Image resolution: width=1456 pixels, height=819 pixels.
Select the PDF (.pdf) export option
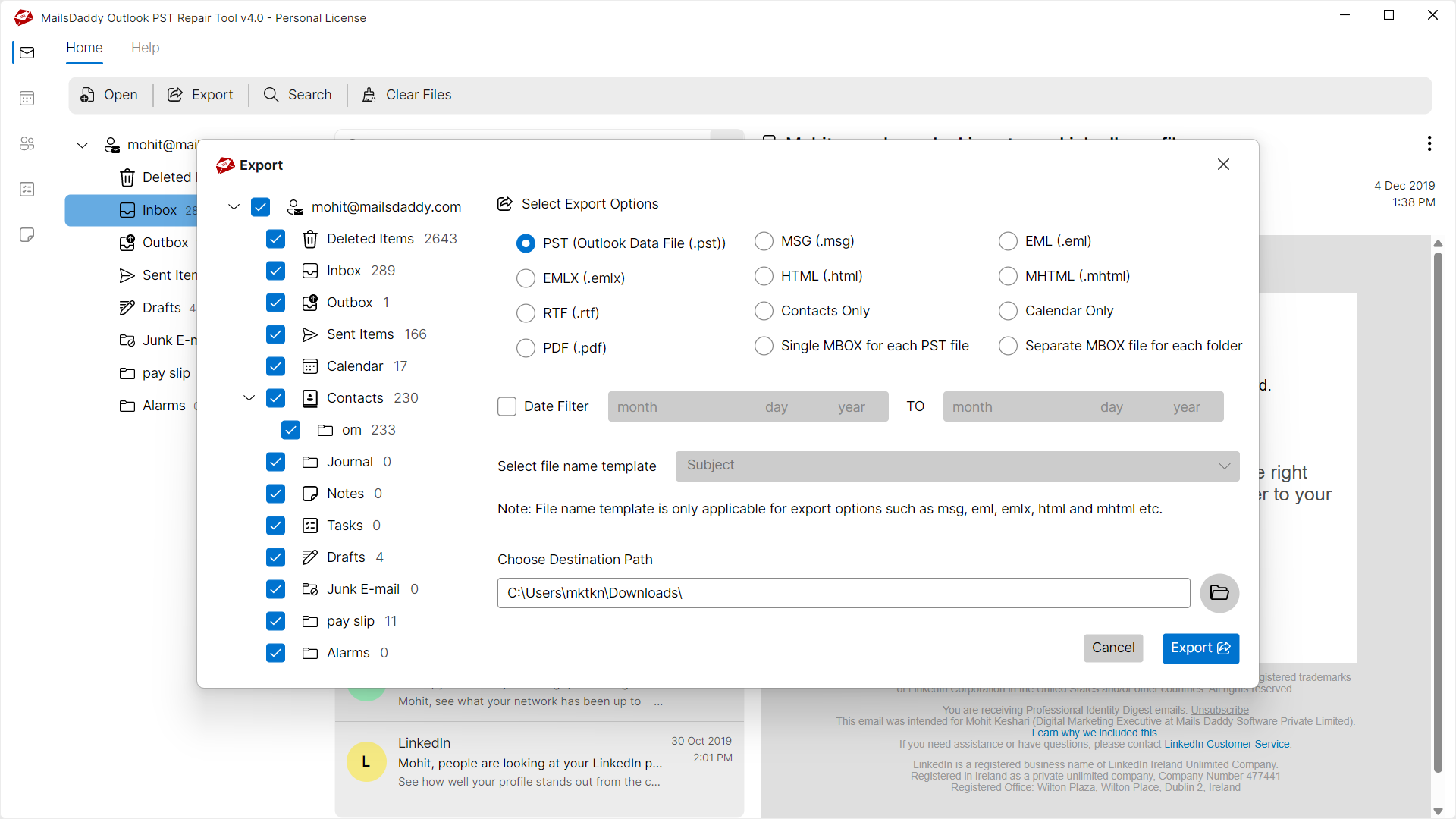[x=526, y=348]
